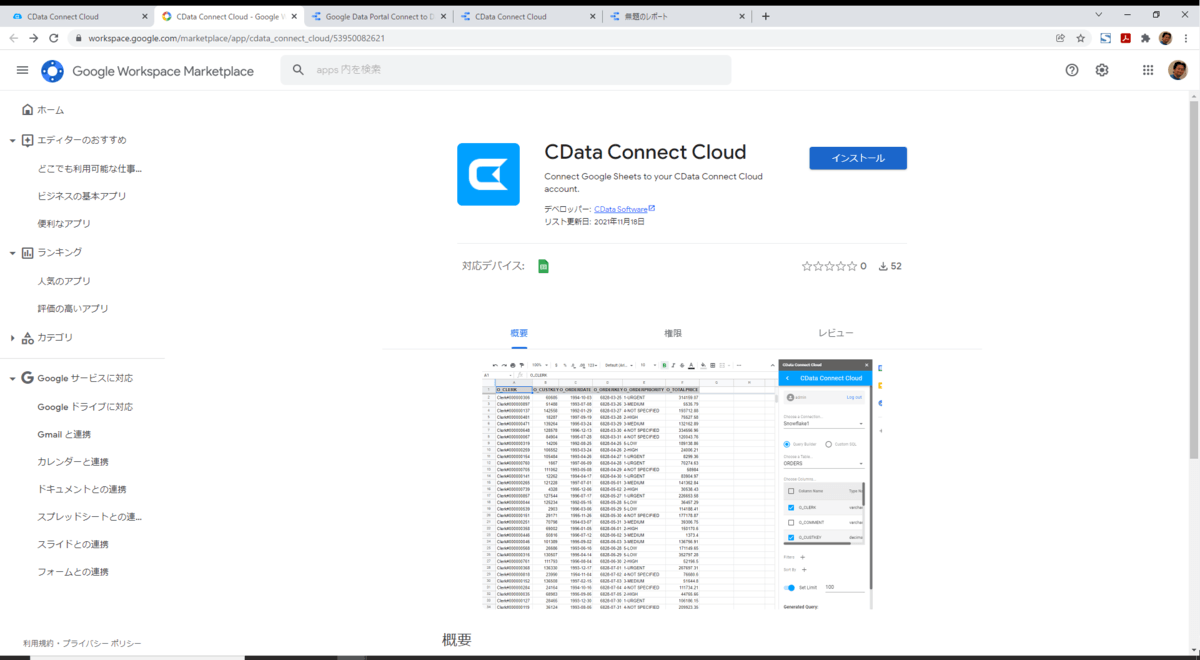
Task: Switch to the 権限 tab
Action: click(x=673, y=333)
